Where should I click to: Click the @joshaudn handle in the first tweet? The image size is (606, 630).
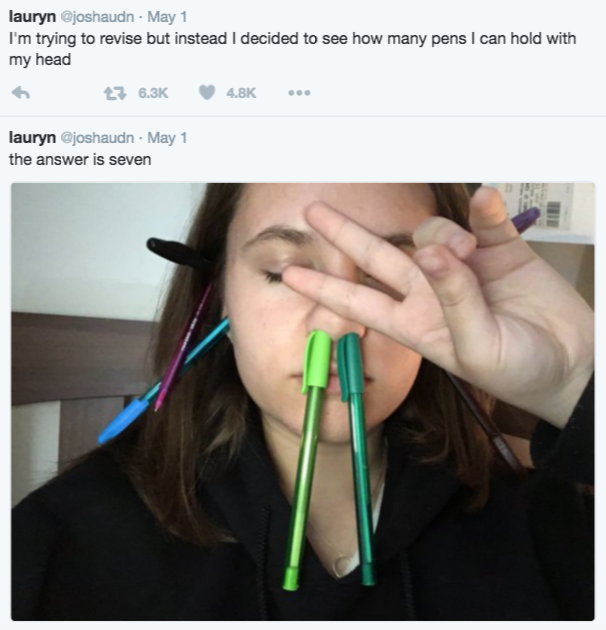96,17
